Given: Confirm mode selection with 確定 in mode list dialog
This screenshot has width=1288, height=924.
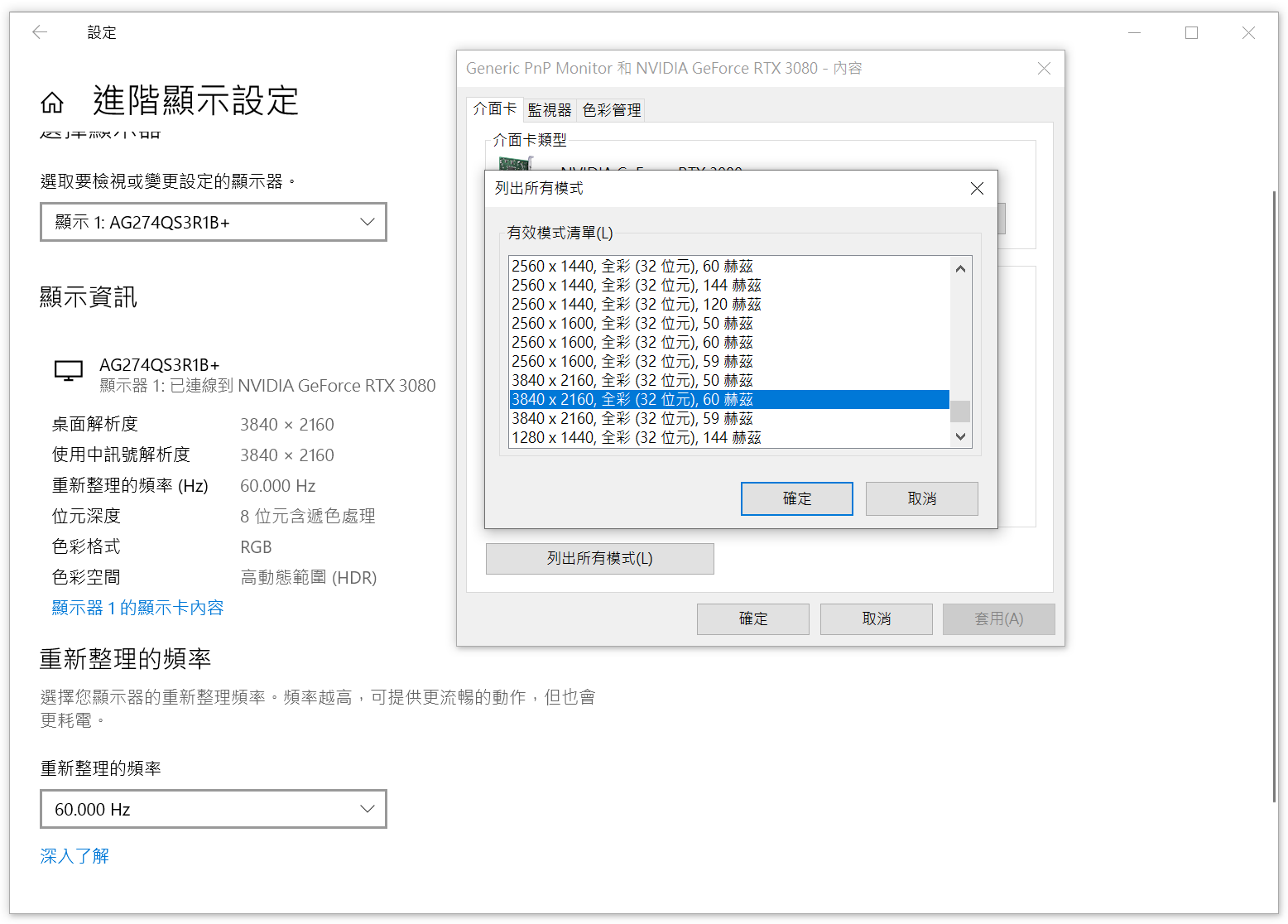Looking at the screenshot, I should tap(797, 498).
